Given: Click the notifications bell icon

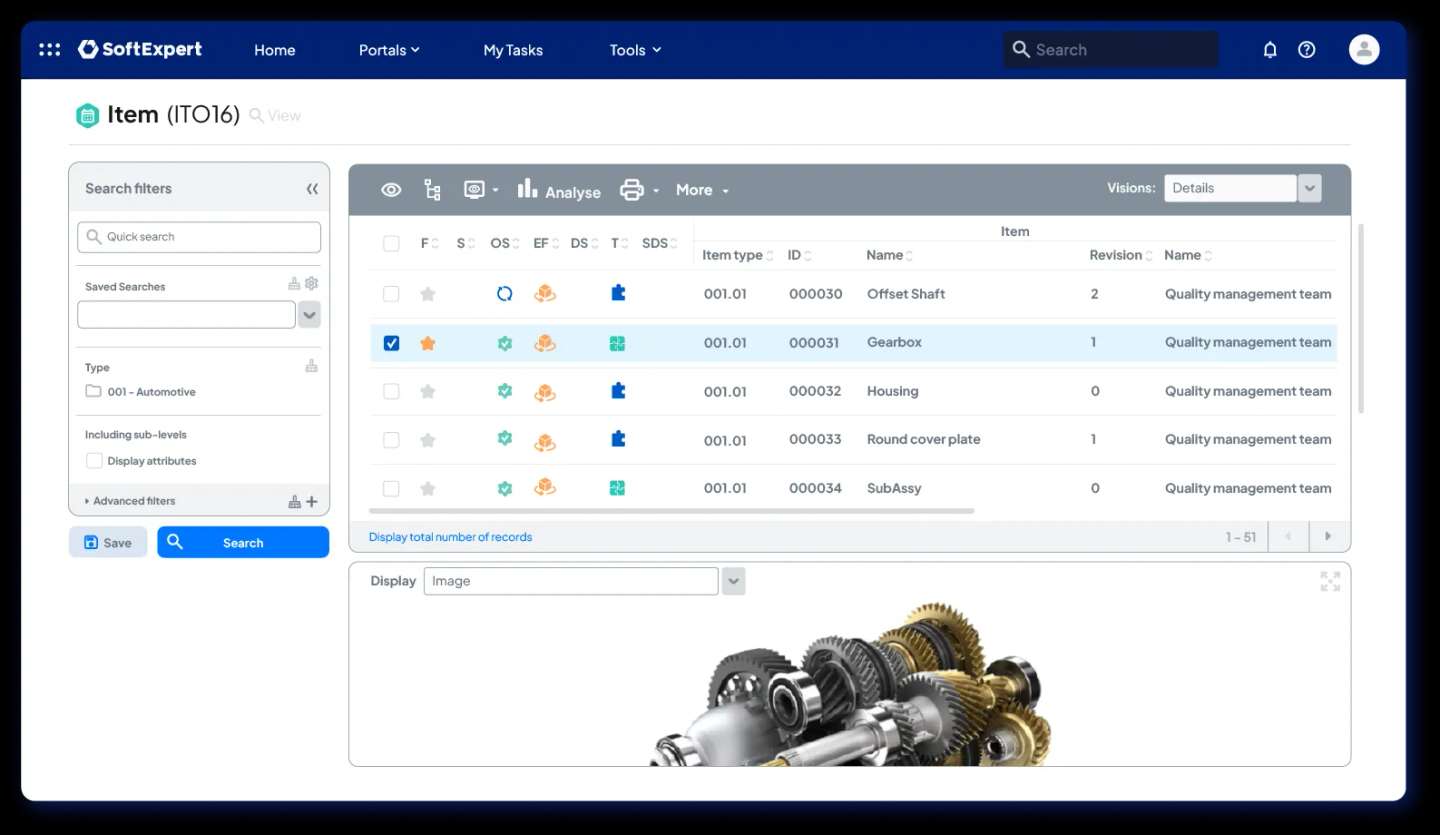Looking at the screenshot, I should tap(1270, 49).
